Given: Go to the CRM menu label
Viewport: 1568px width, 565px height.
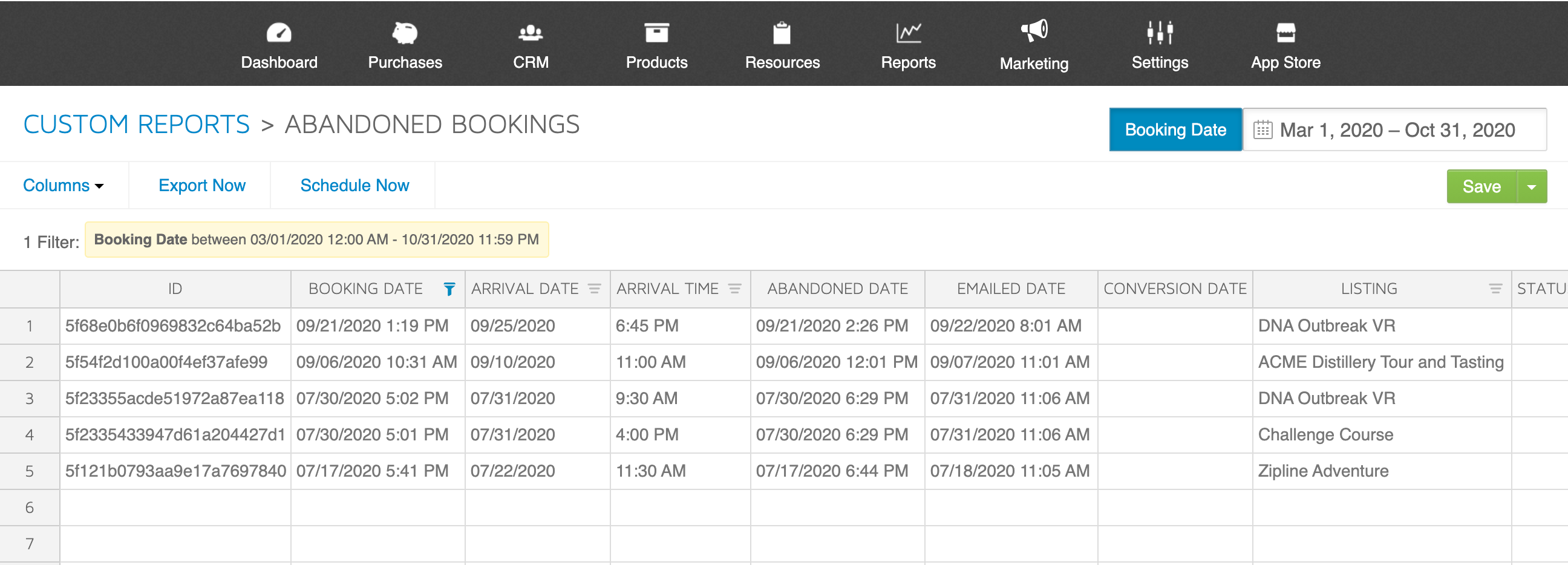Looking at the screenshot, I should (x=530, y=62).
